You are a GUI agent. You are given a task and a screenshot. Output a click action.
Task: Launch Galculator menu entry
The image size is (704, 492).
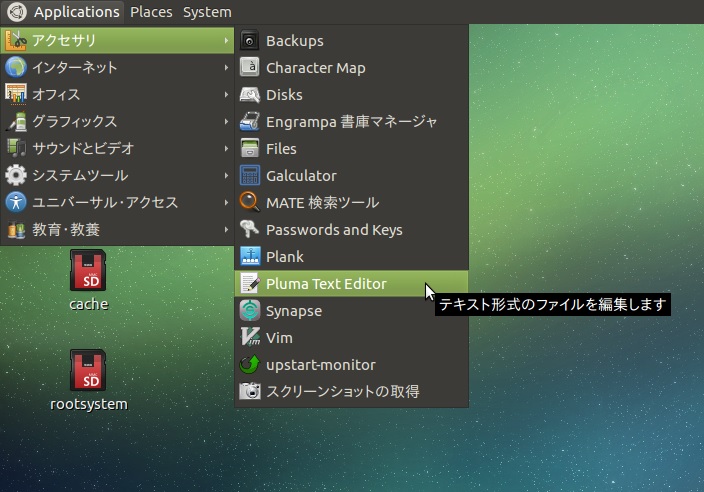point(352,176)
